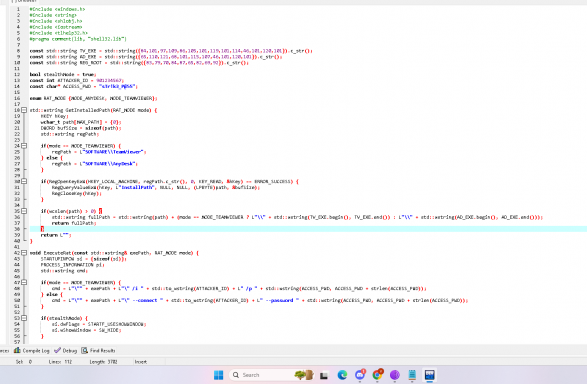Collapse the fold at line 24
The image size is (587, 384).
[x=24, y=146]
